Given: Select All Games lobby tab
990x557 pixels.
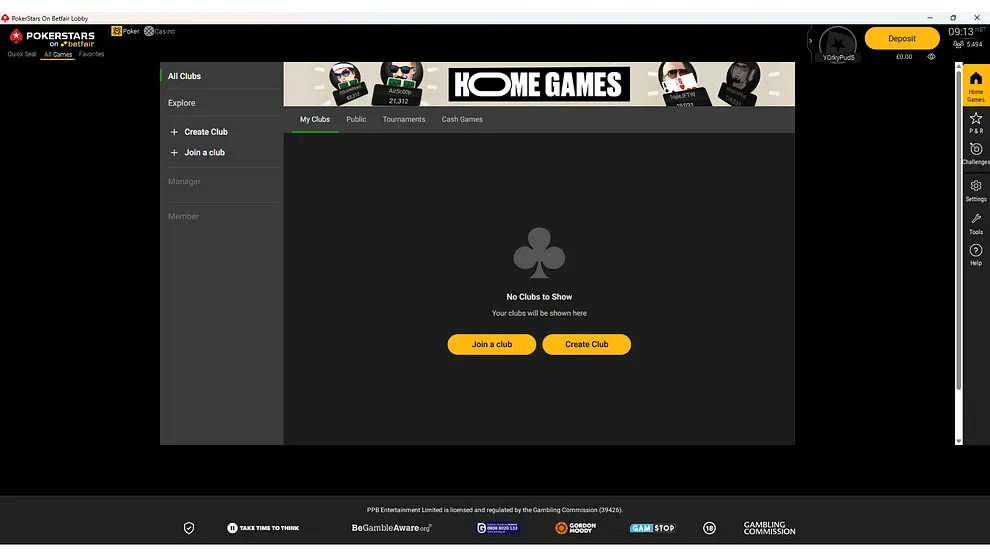Looking at the screenshot, I should tap(58, 54).
